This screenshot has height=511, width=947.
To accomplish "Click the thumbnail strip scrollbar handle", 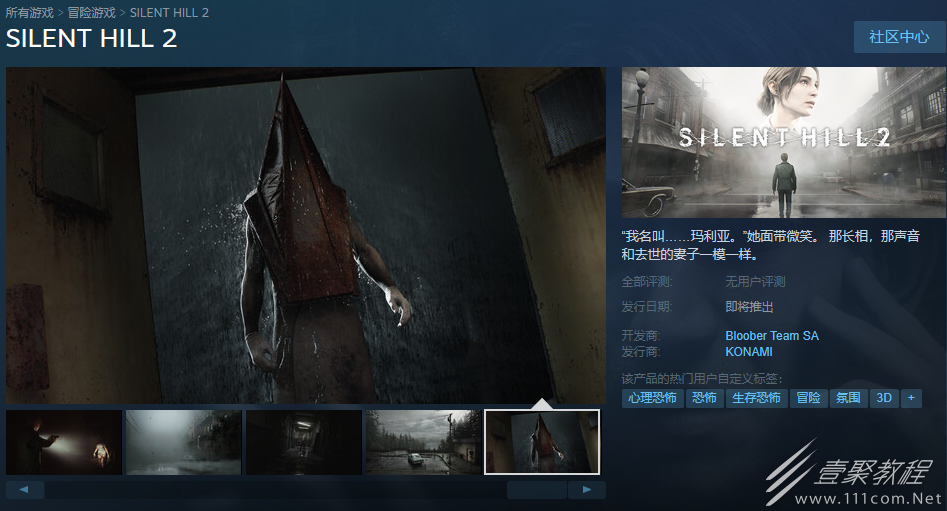I will pyautogui.click(x=537, y=490).
